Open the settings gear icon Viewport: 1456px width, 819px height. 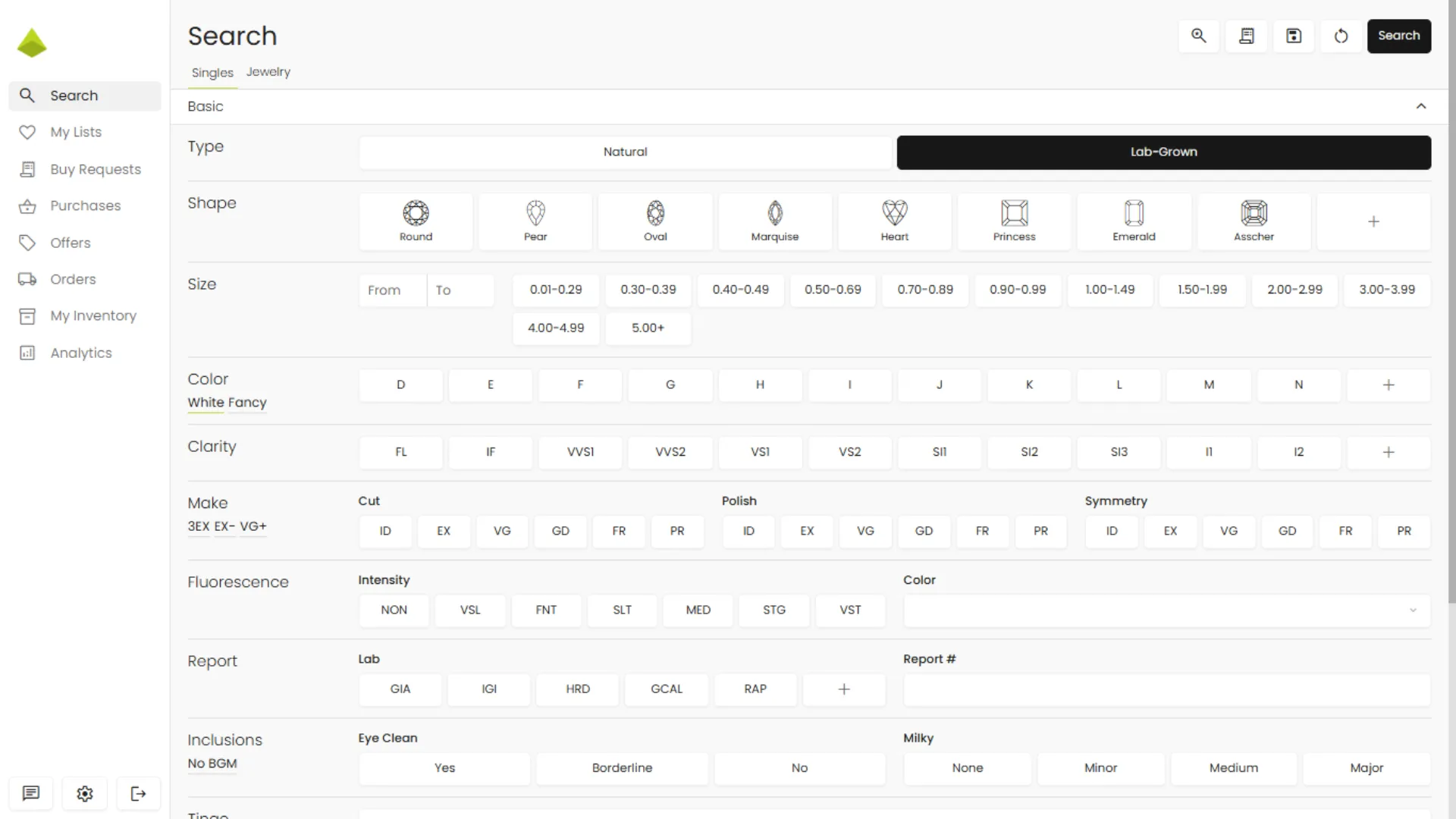[85, 793]
